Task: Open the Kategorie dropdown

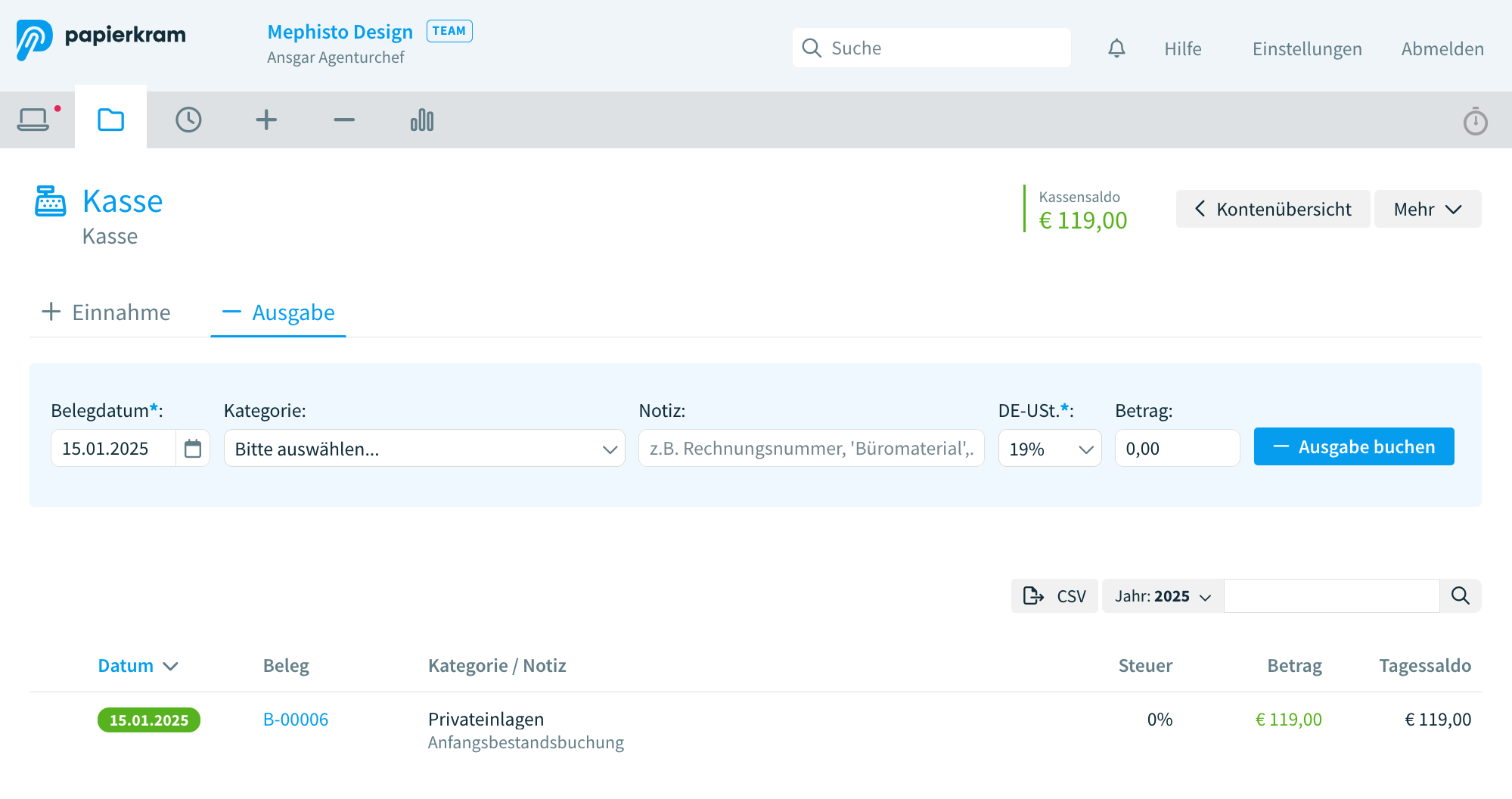Action: (x=424, y=448)
